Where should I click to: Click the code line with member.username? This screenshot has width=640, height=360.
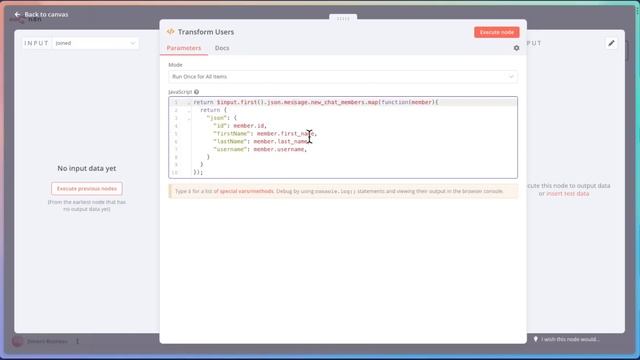[260, 149]
